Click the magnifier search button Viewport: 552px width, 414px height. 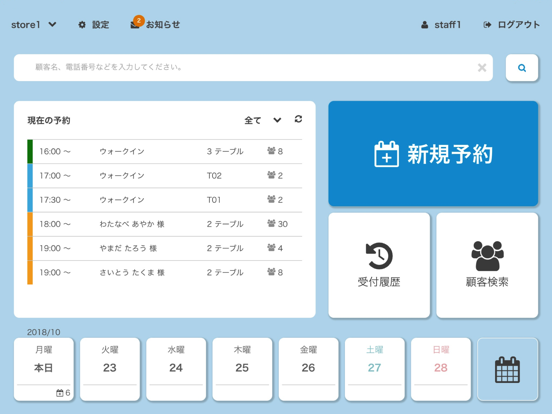[x=522, y=68]
